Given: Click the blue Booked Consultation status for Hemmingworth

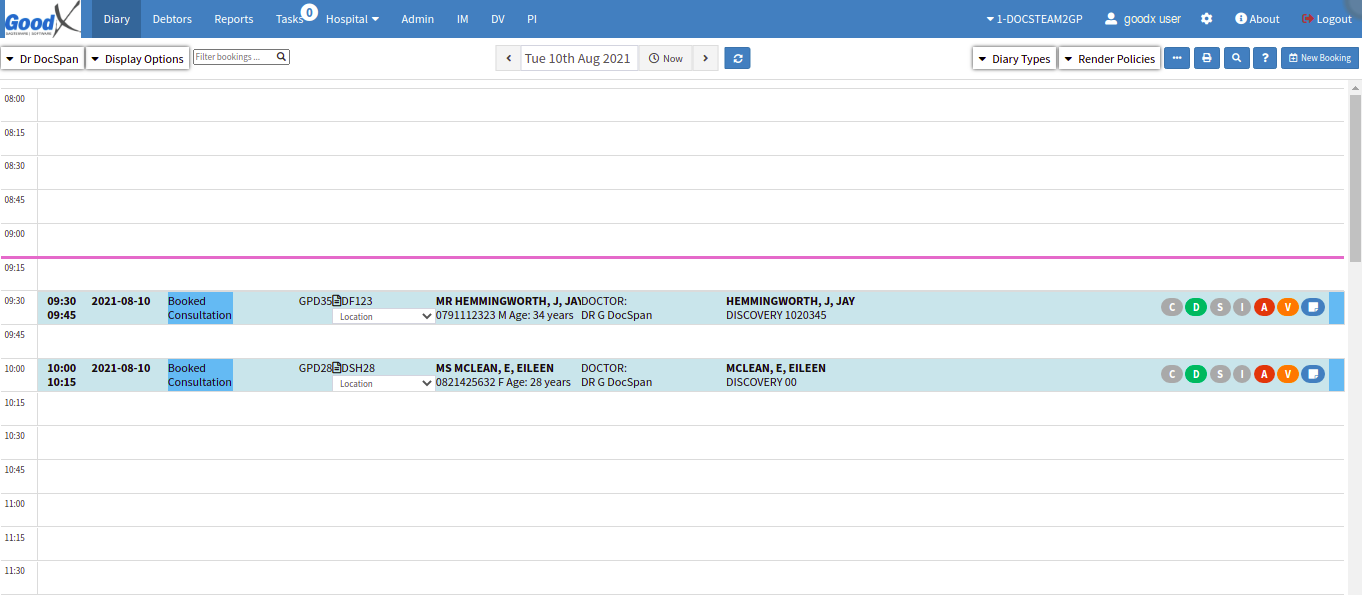Looking at the screenshot, I should pyautogui.click(x=200, y=308).
